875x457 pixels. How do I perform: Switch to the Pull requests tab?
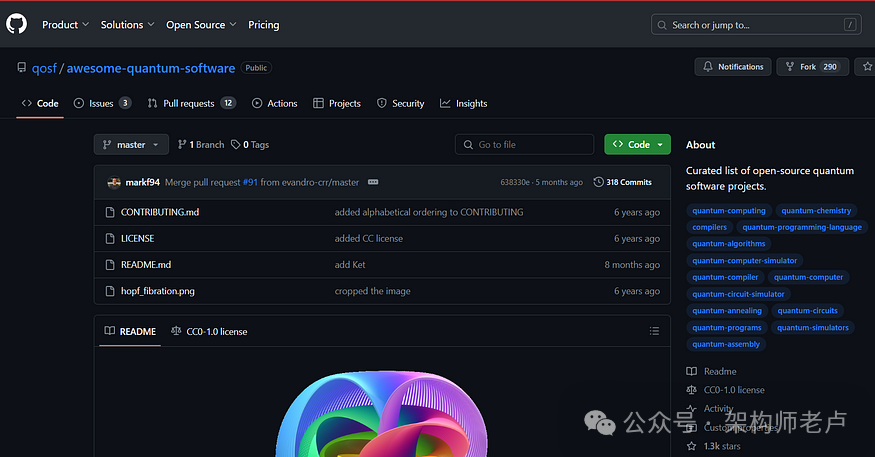[x=191, y=103]
